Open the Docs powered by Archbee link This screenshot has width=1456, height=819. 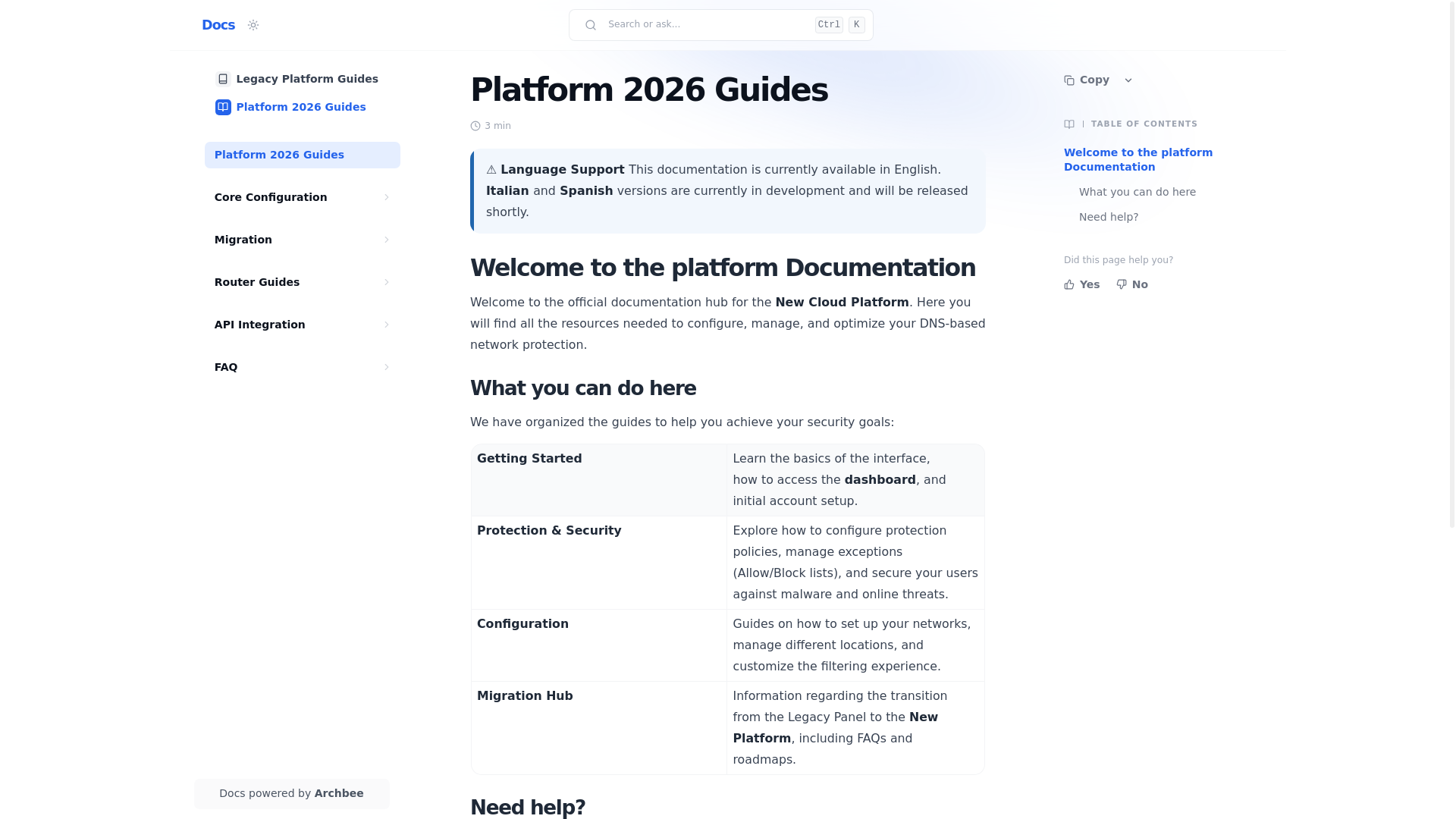[x=291, y=793]
